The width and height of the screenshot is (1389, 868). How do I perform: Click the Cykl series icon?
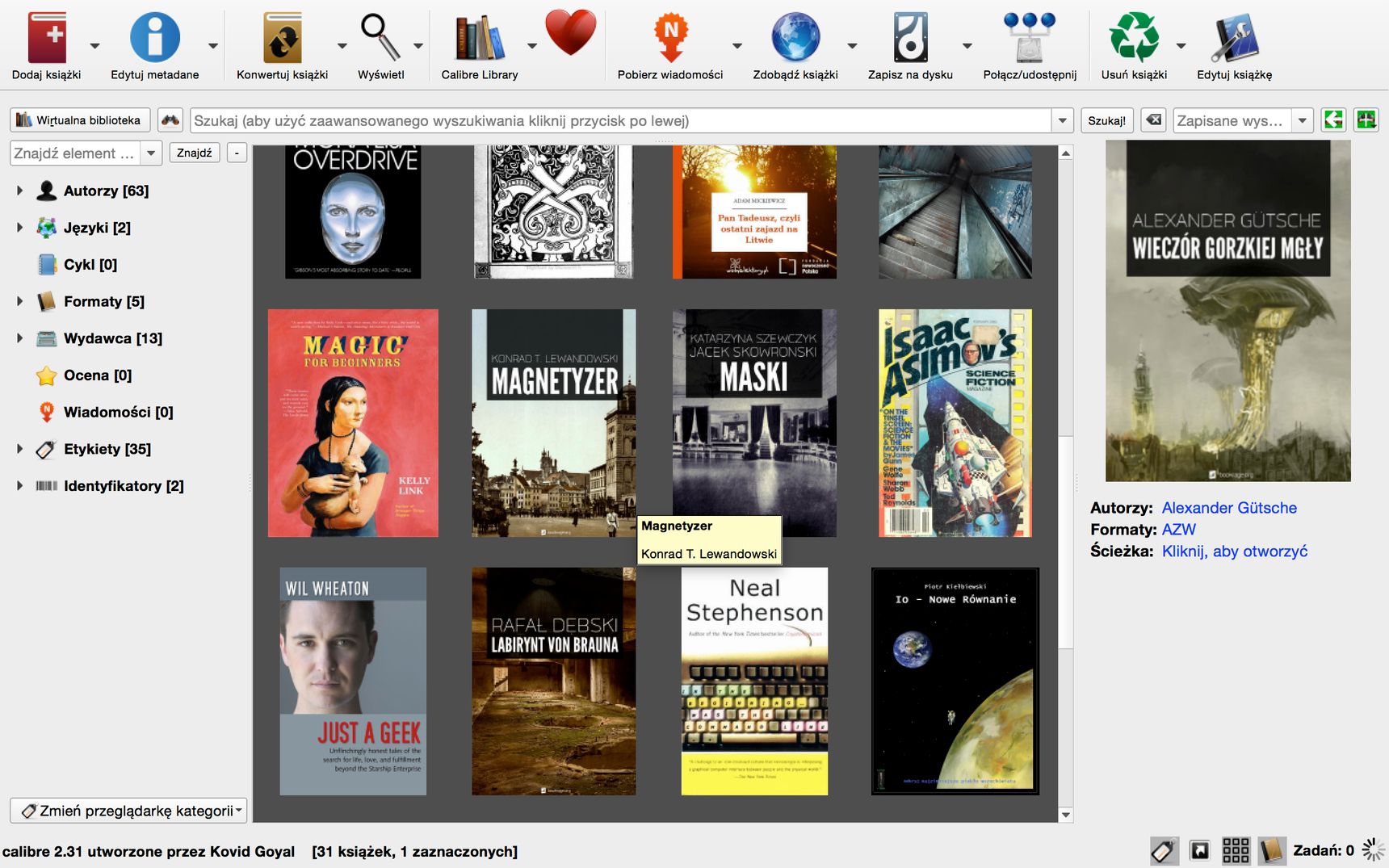click(x=47, y=264)
